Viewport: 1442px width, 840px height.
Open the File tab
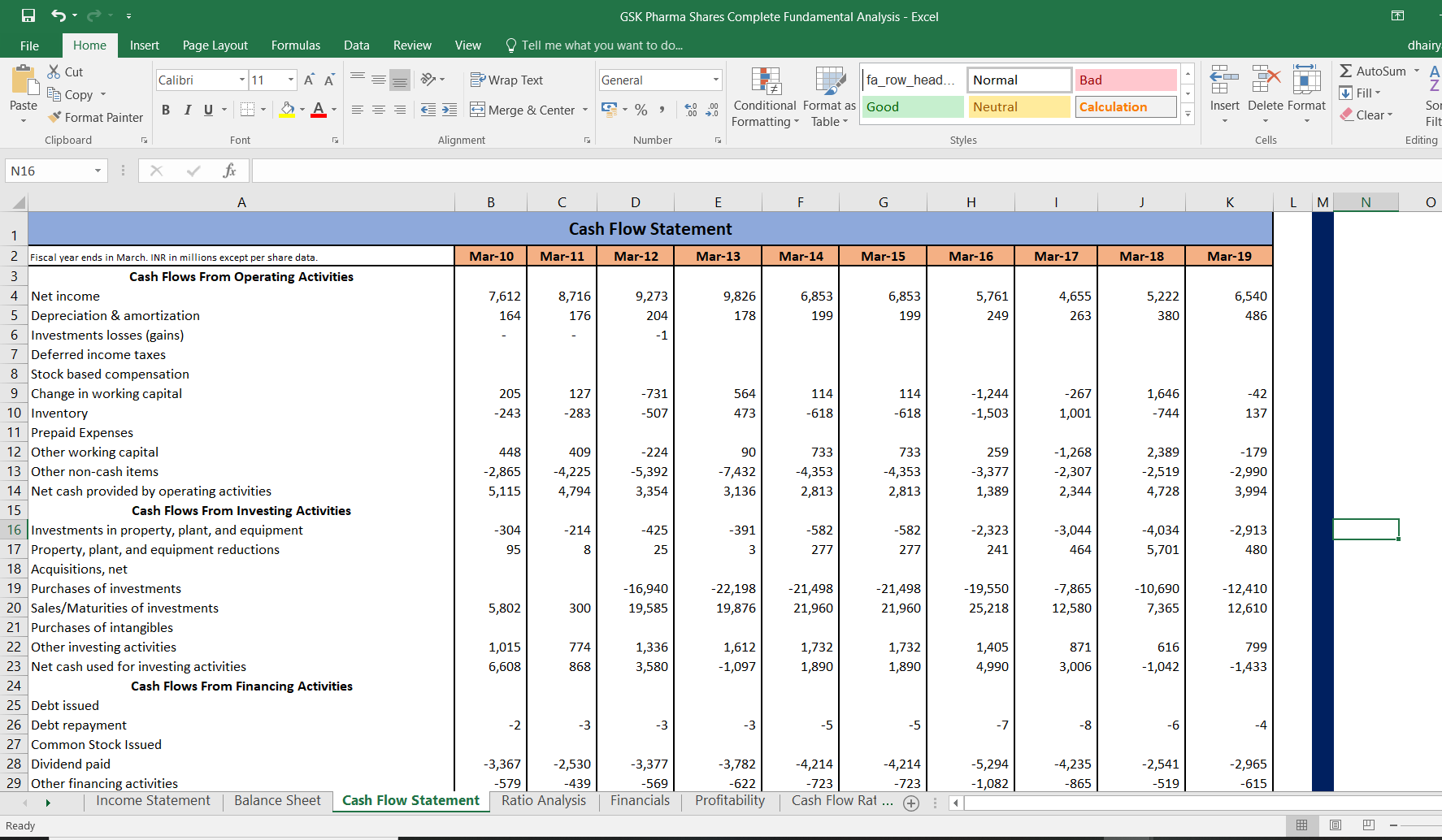pos(29,45)
